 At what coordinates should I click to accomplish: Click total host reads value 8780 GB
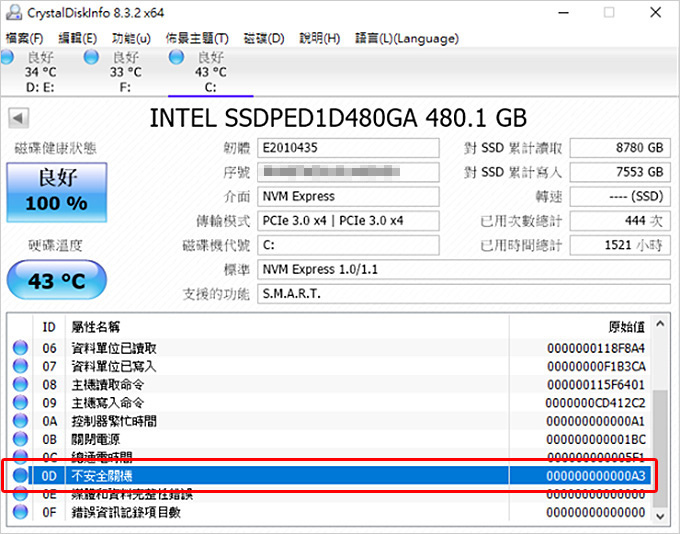(x=620, y=148)
